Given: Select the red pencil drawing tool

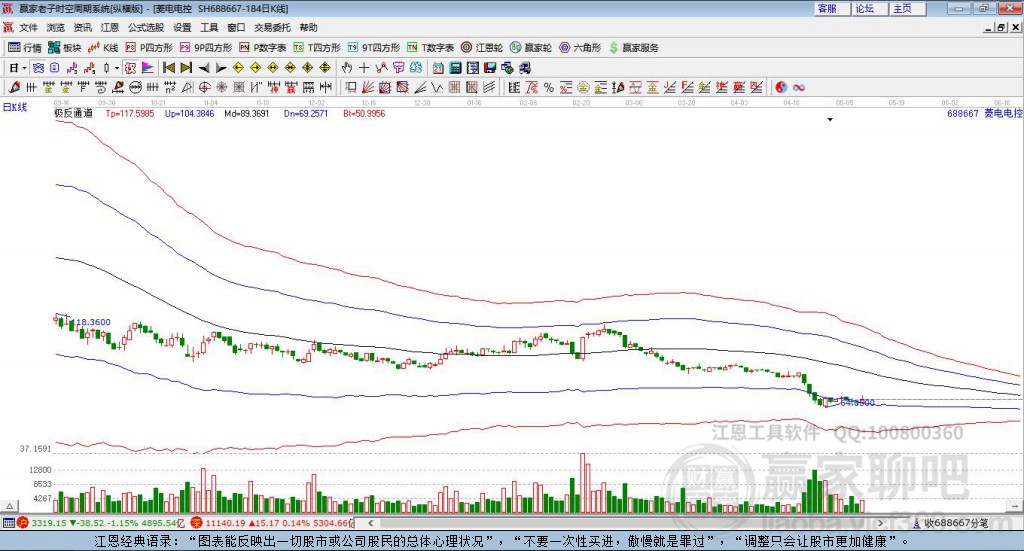Looking at the screenshot, I should coord(14,87).
